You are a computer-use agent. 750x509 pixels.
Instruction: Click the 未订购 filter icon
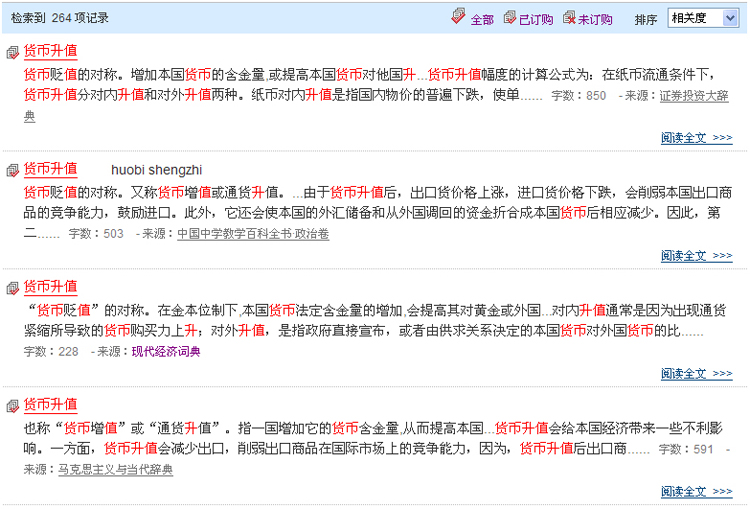pos(569,18)
